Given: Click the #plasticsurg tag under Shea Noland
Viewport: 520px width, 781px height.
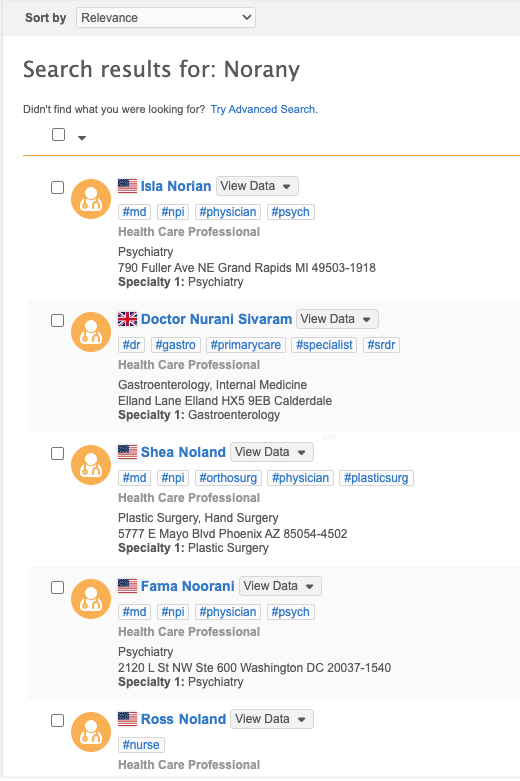Looking at the screenshot, I should pos(376,478).
